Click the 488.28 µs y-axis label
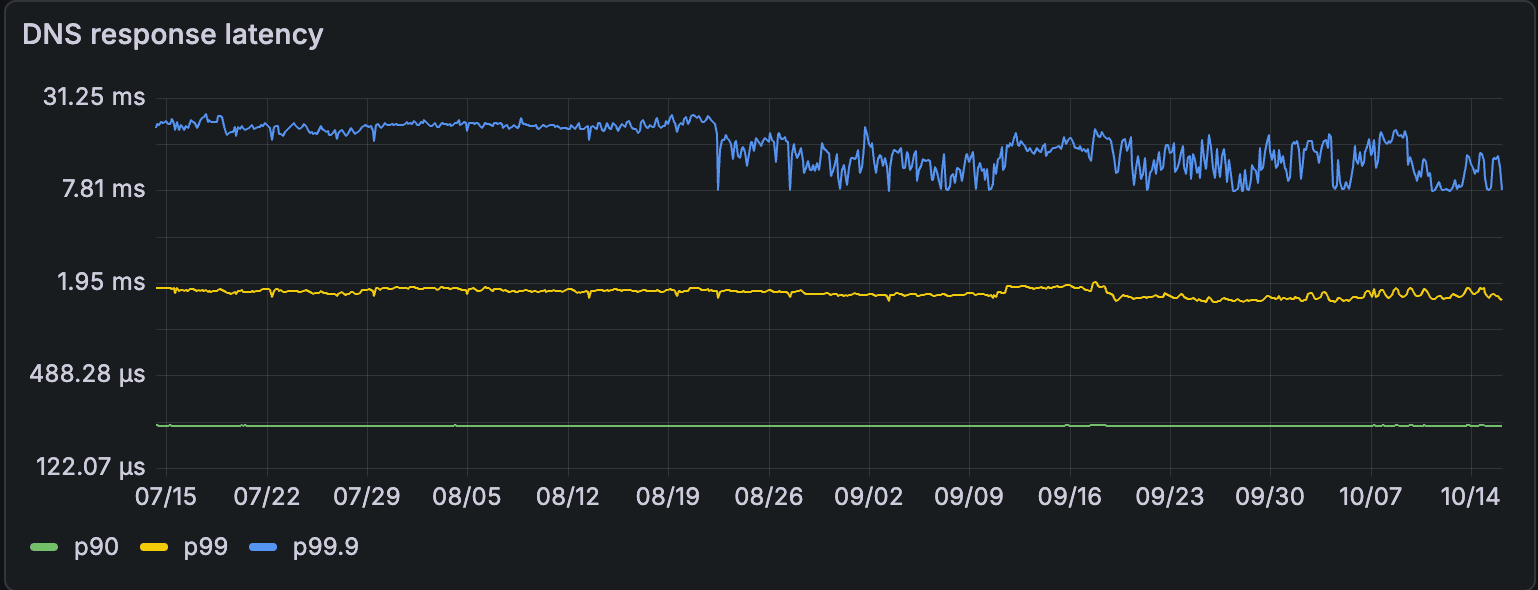The height and width of the screenshot is (590, 1538). pos(87,375)
